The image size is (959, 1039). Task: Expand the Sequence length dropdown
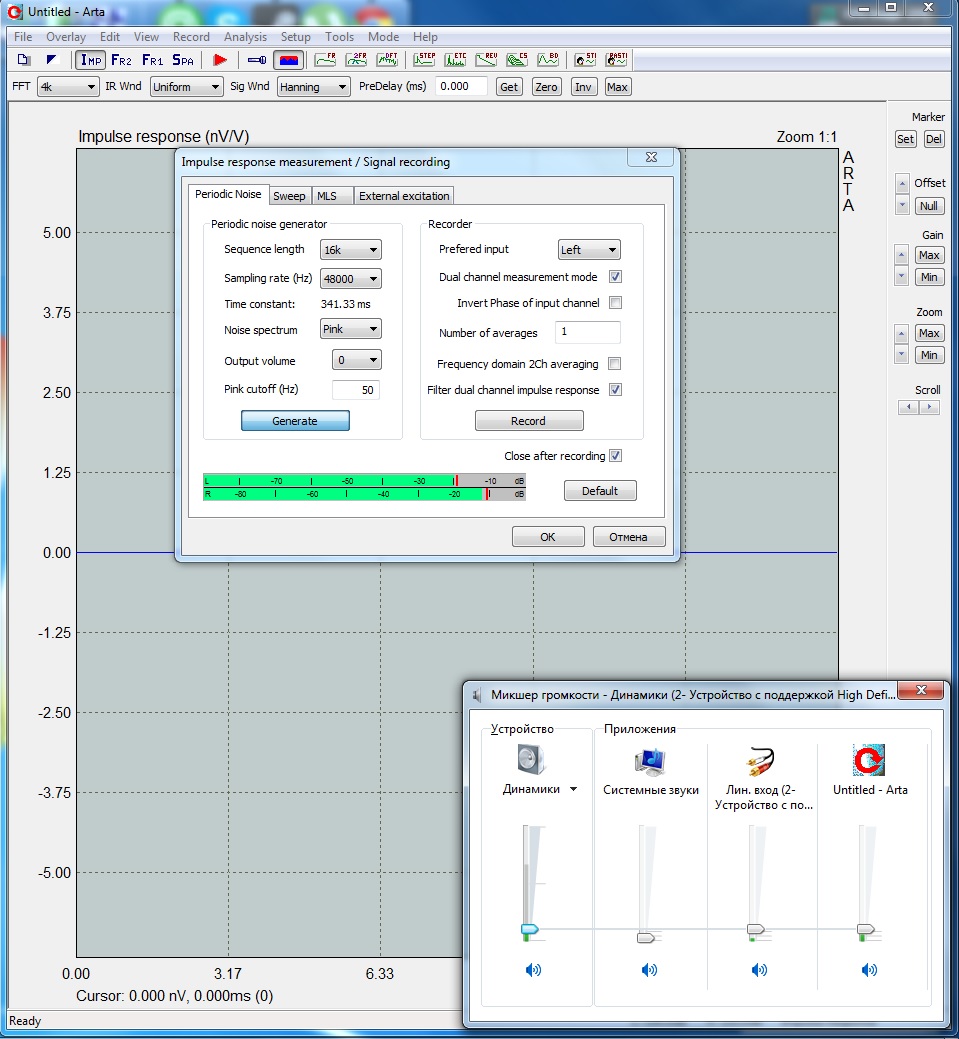[x=351, y=250]
